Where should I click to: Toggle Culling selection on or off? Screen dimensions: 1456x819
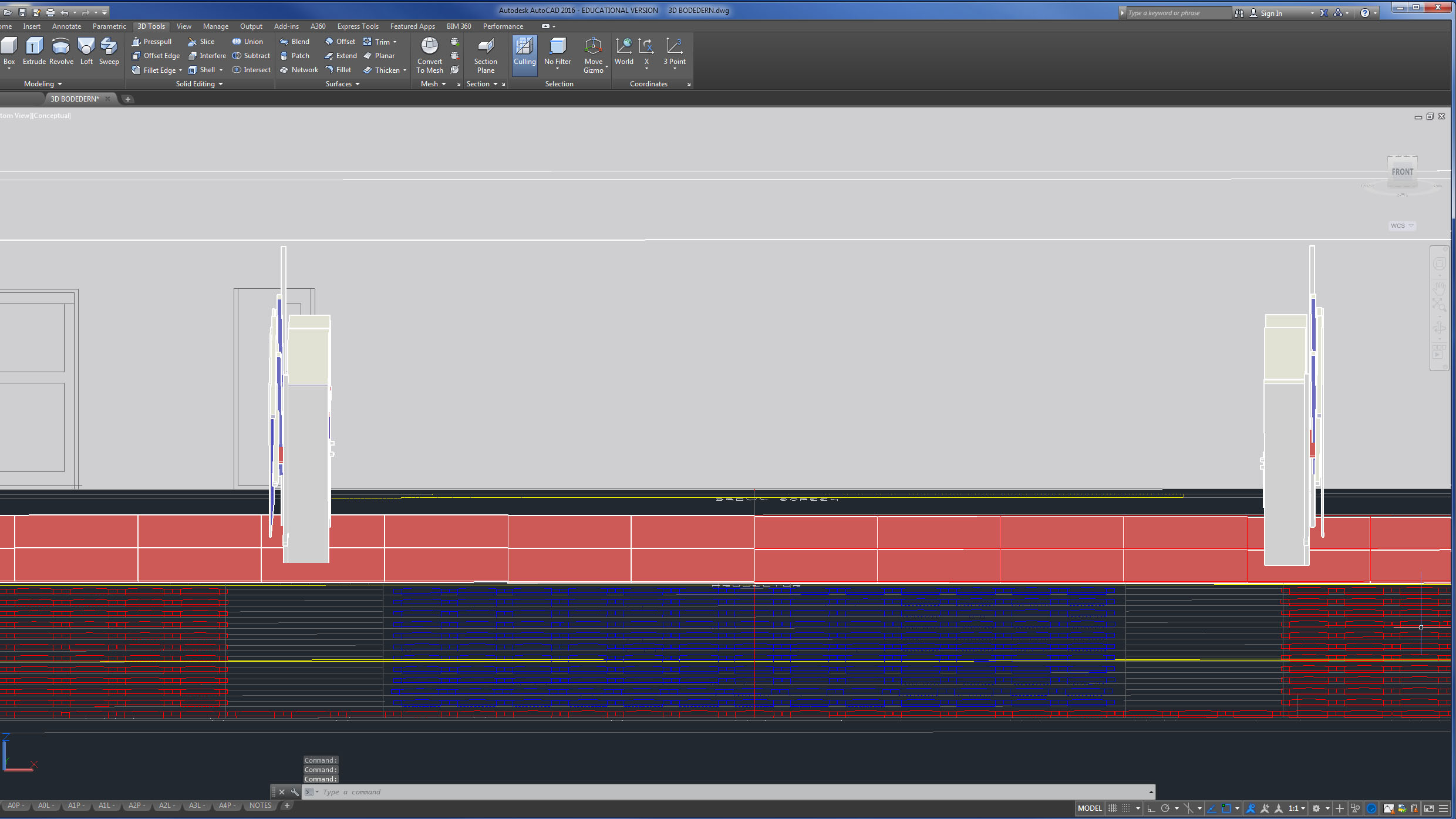pos(524,52)
